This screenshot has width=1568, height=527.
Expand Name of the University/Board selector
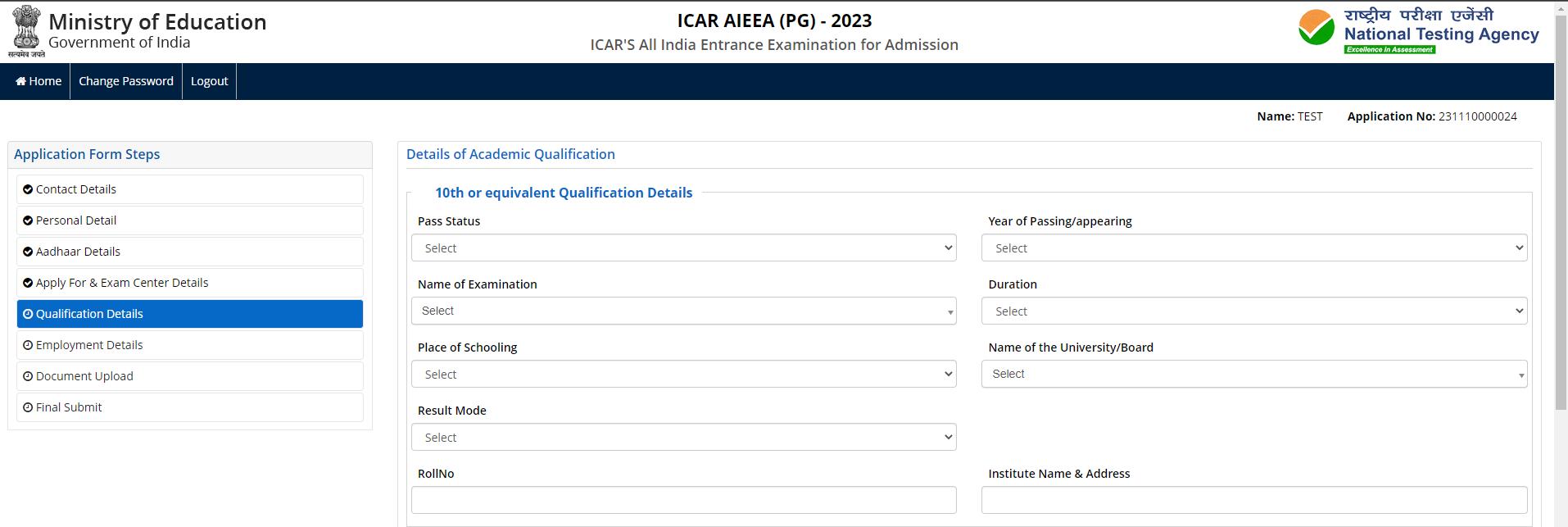pyautogui.click(x=1253, y=375)
